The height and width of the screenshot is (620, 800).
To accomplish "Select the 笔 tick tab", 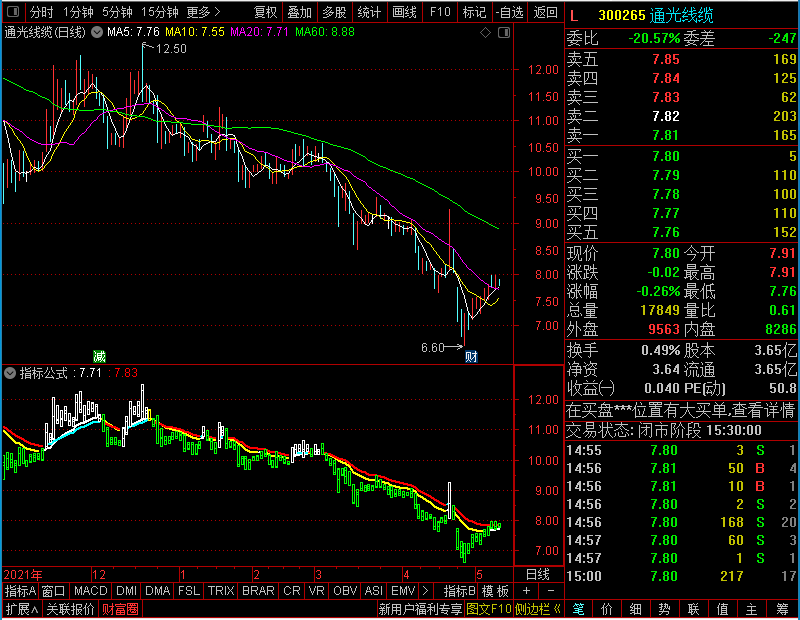I will tap(579, 609).
